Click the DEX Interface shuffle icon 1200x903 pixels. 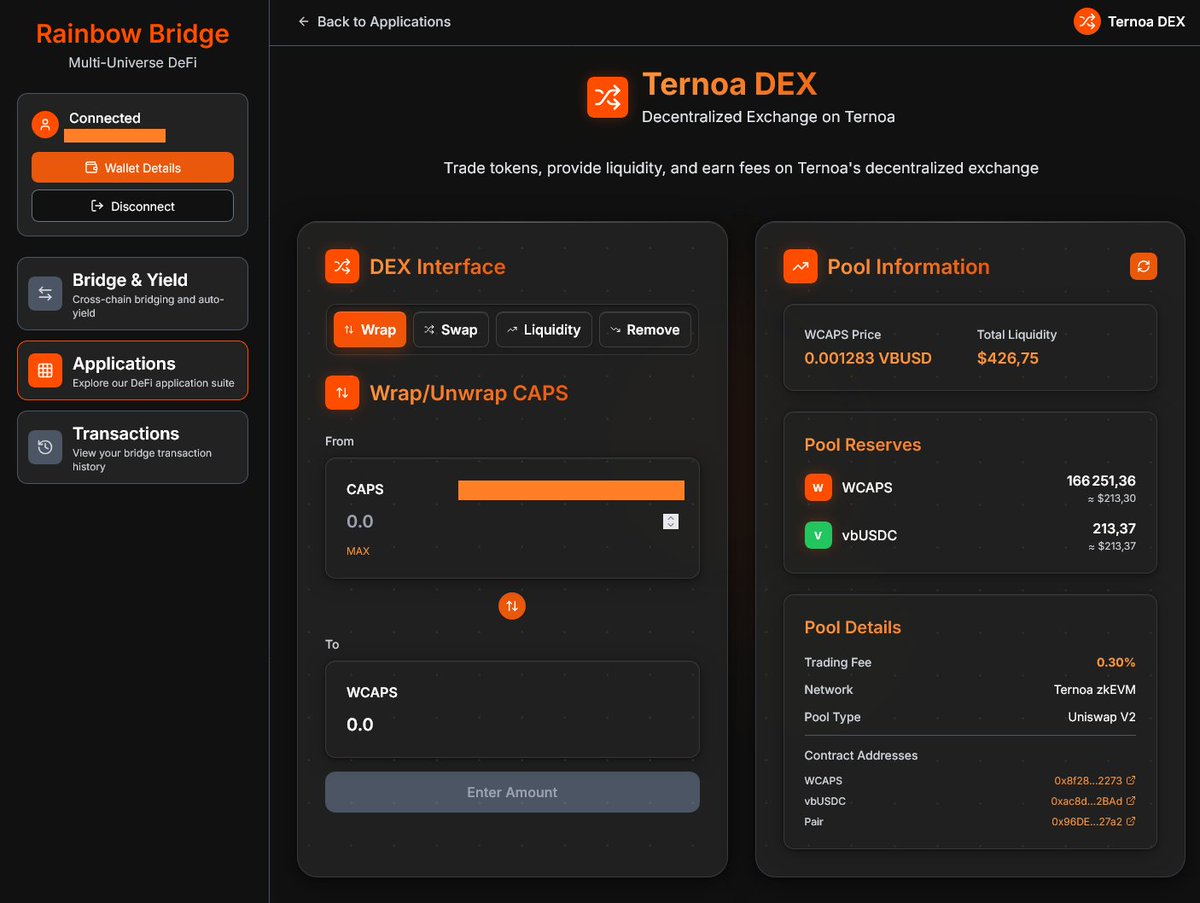pyautogui.click(x=342, y=266)
